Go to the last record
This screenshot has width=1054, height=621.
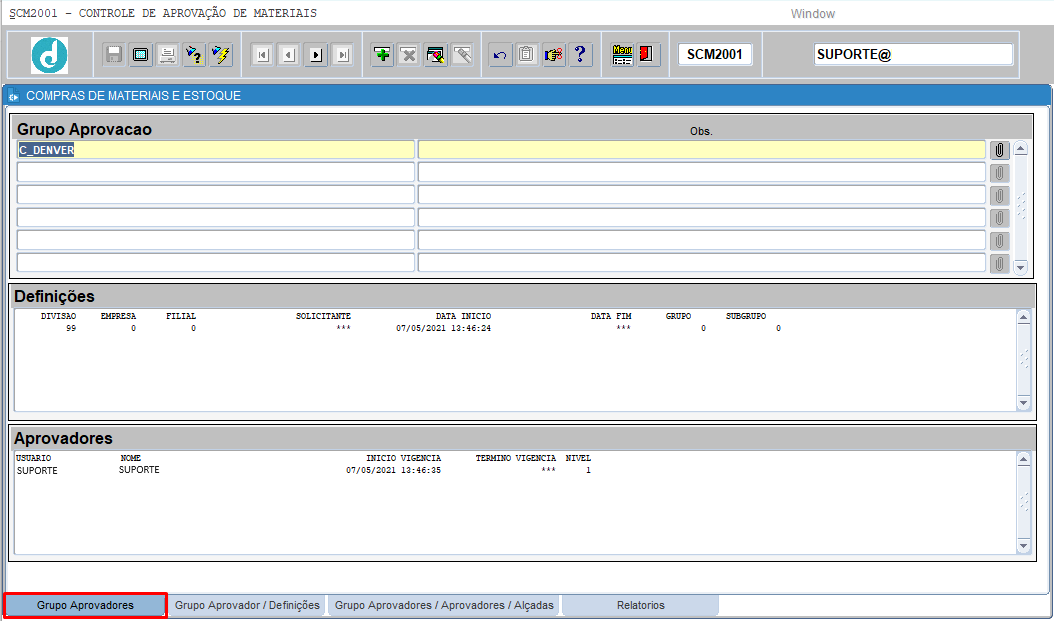[343, 54]
